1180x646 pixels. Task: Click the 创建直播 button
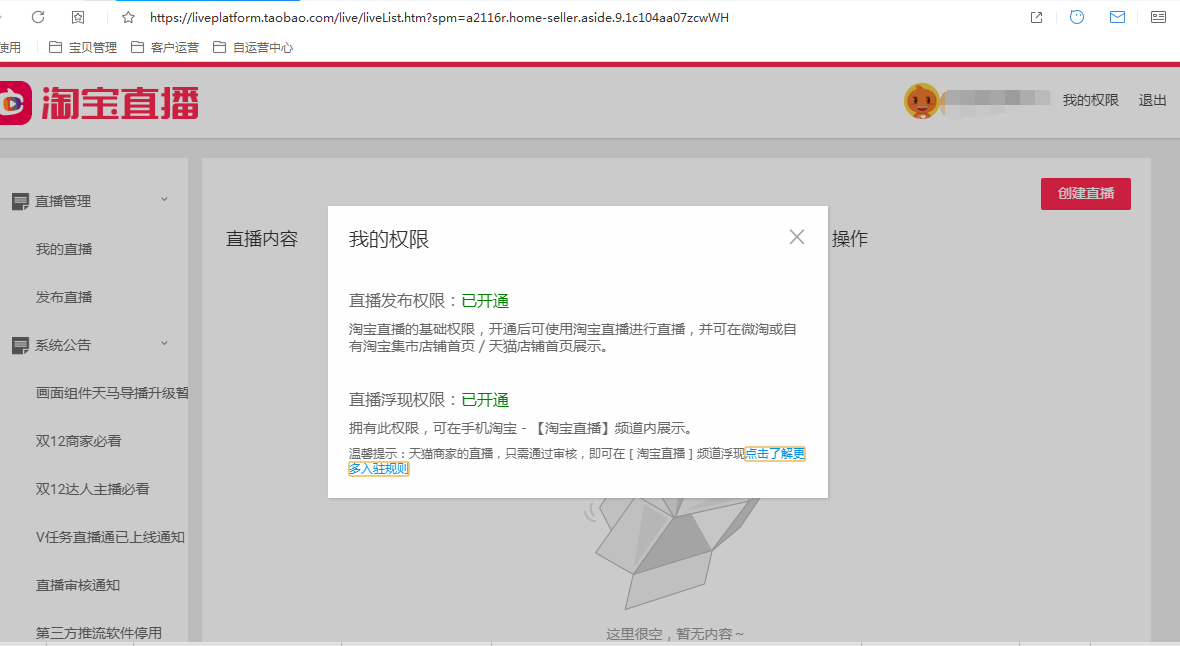tap(1085, 193)
